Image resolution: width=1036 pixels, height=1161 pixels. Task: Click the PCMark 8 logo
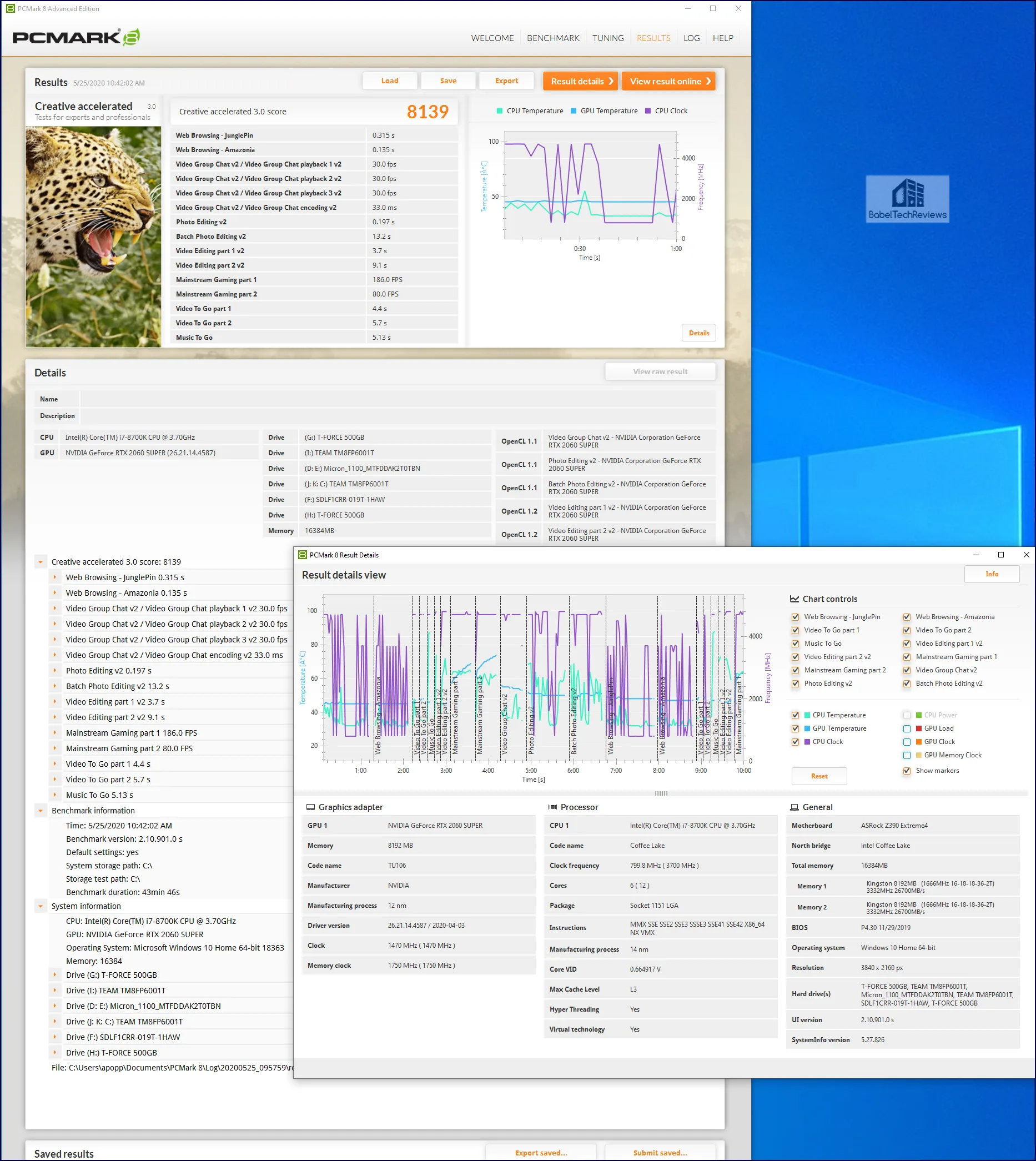pyautogui.click(x=76, y=38)
